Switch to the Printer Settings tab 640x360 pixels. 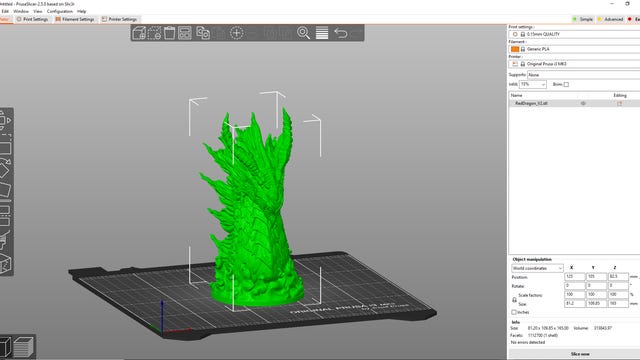point(120,19)
